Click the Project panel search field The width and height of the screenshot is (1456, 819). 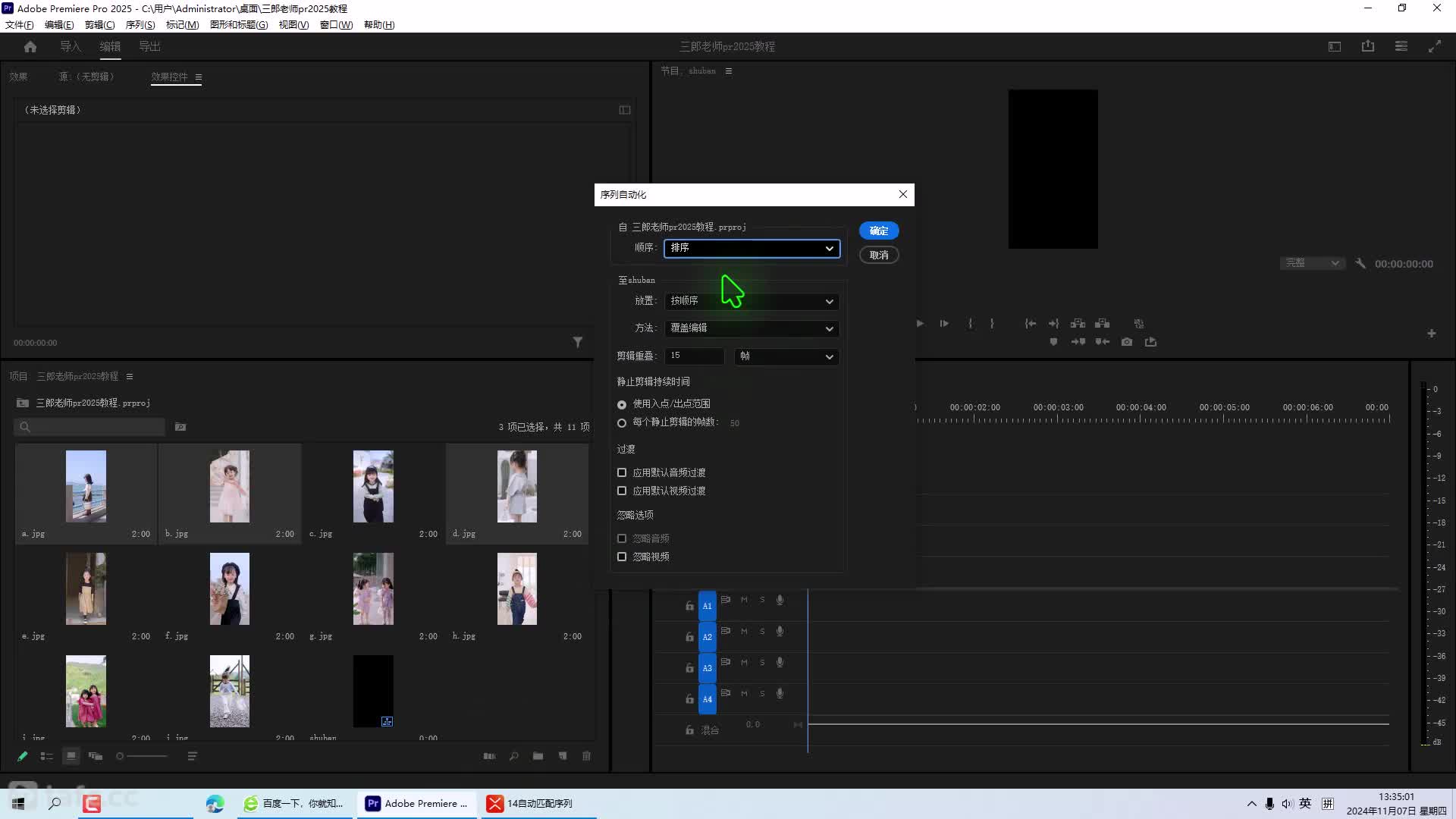89,427
